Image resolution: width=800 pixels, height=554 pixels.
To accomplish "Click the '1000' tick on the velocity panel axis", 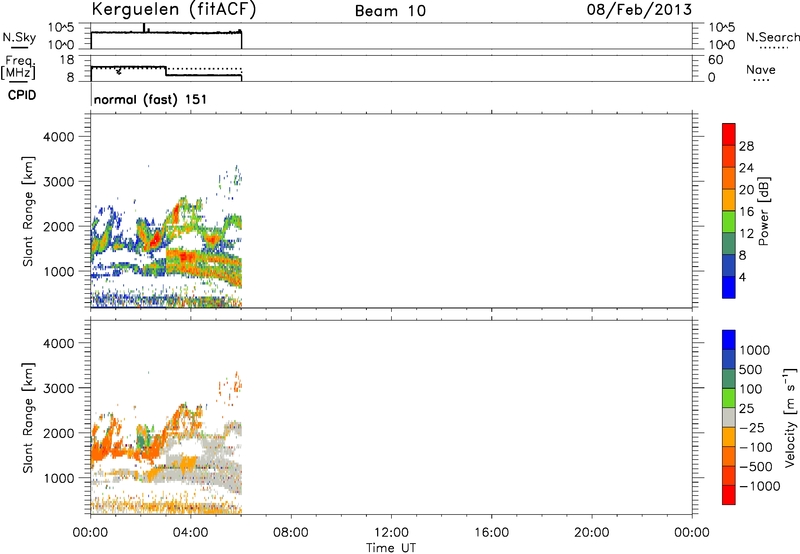I will pyautogui.click(x=58, y=478).
